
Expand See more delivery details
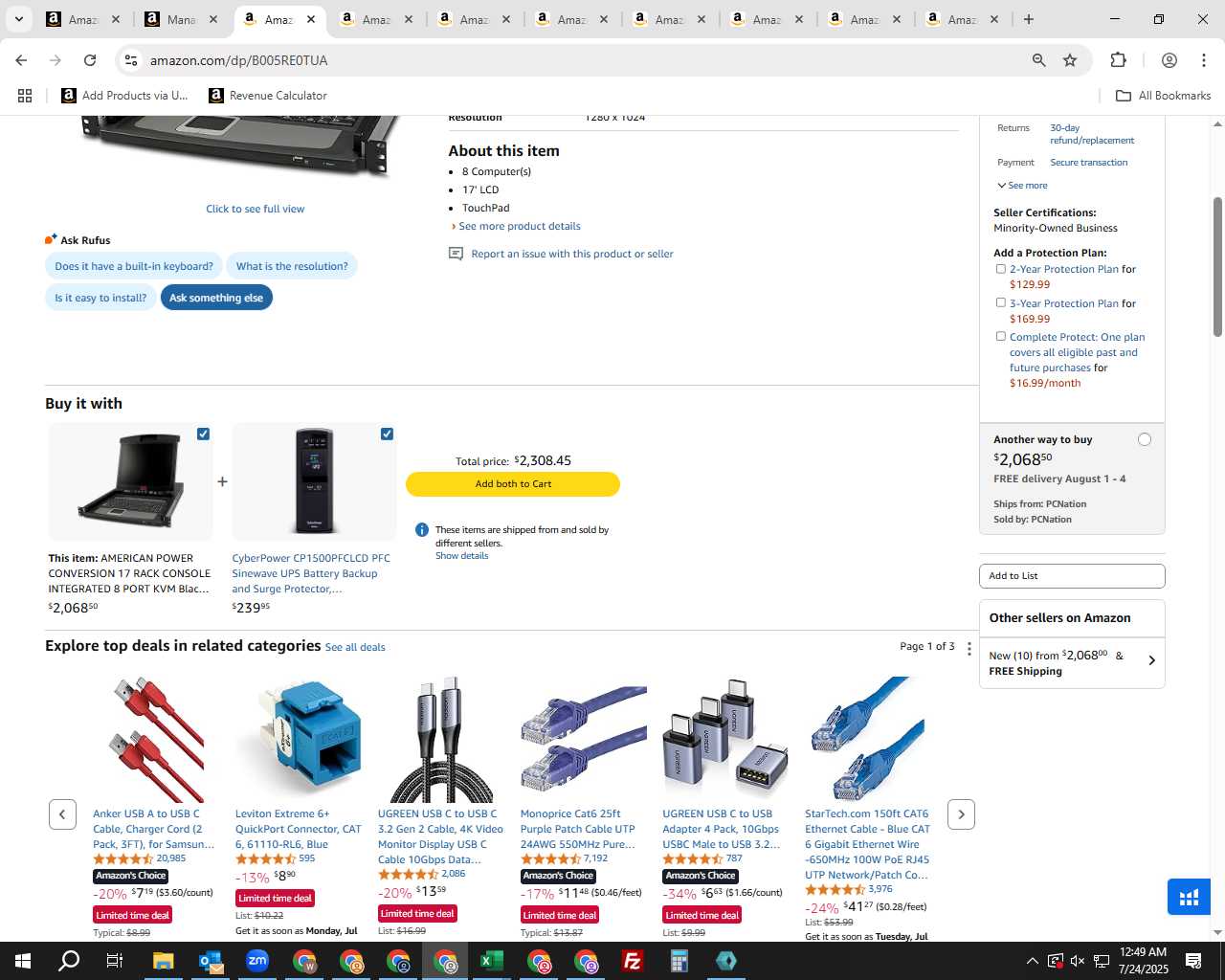coord(1022,186)
